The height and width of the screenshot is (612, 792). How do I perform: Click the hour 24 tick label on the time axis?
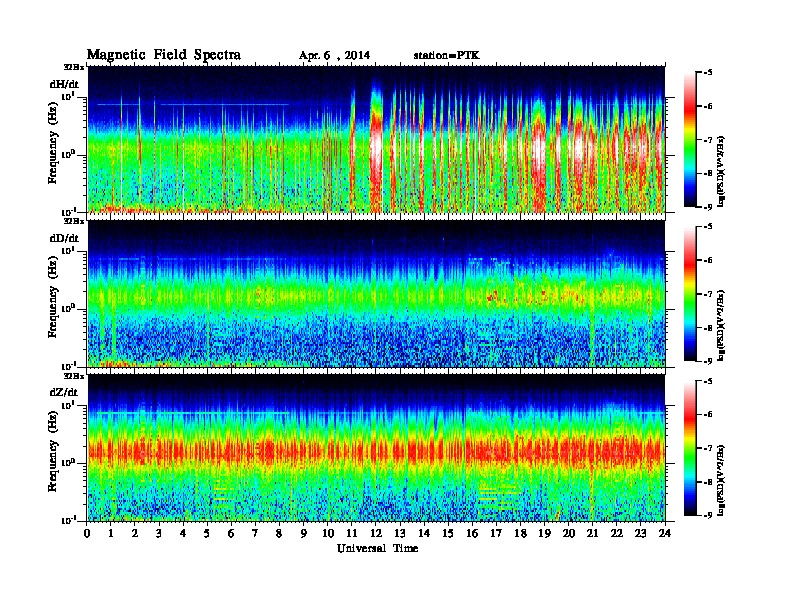click(665, 534)
